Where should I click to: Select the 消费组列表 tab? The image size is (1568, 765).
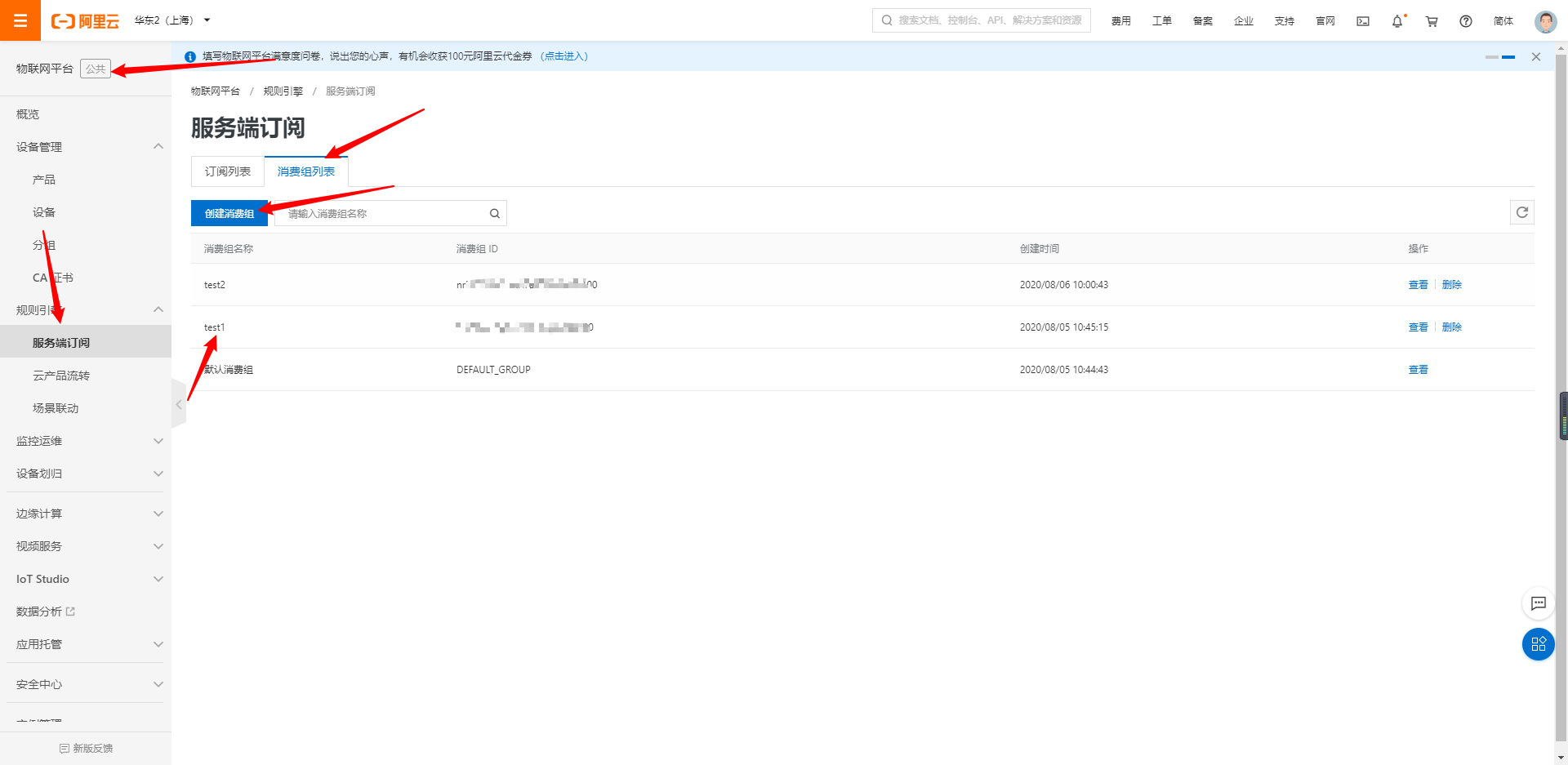(x=306, y=171)
